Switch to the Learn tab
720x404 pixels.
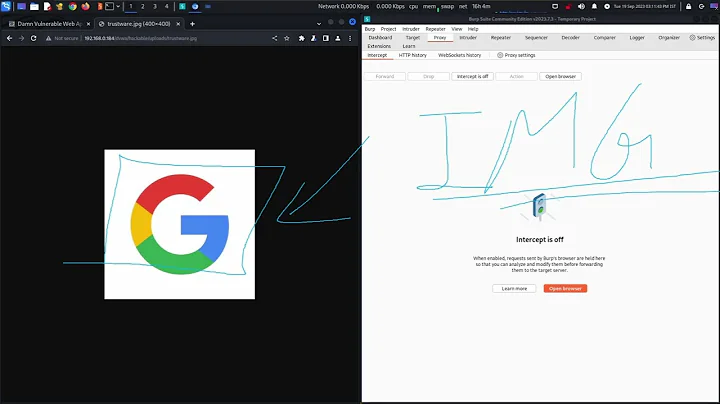[x=409, y=46]
